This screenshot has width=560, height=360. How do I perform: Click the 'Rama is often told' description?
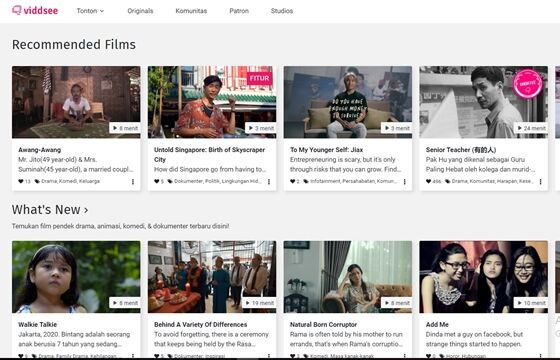click(346, 339)
